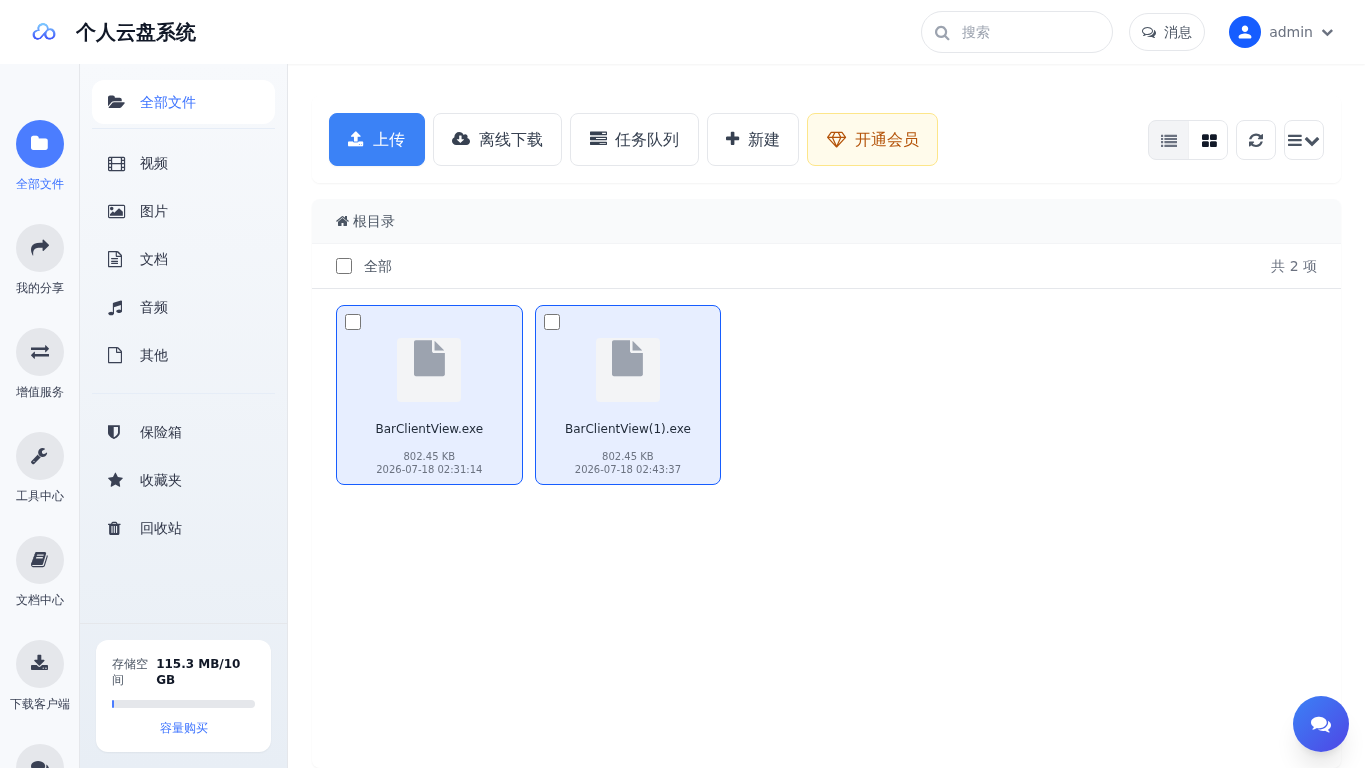Click the 收藏夹 star icon
The height and width of the screenshot is (768, 1365).
[x=115, y=480]
